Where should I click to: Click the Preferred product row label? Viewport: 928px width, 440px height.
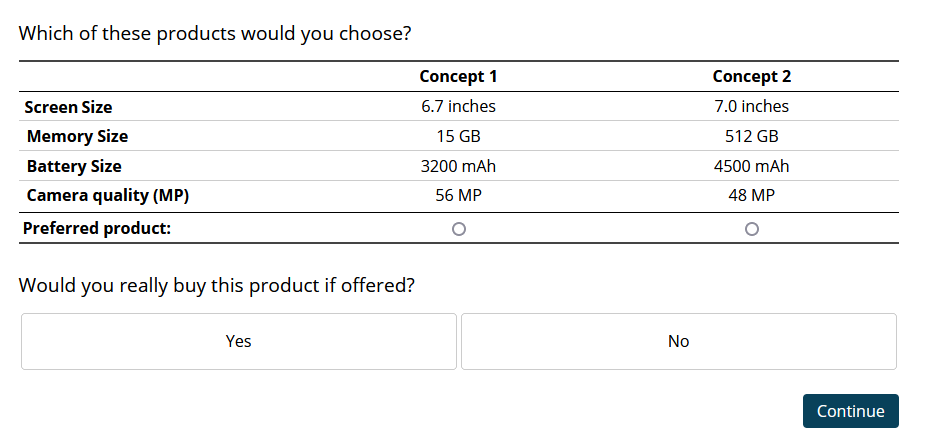97,228
